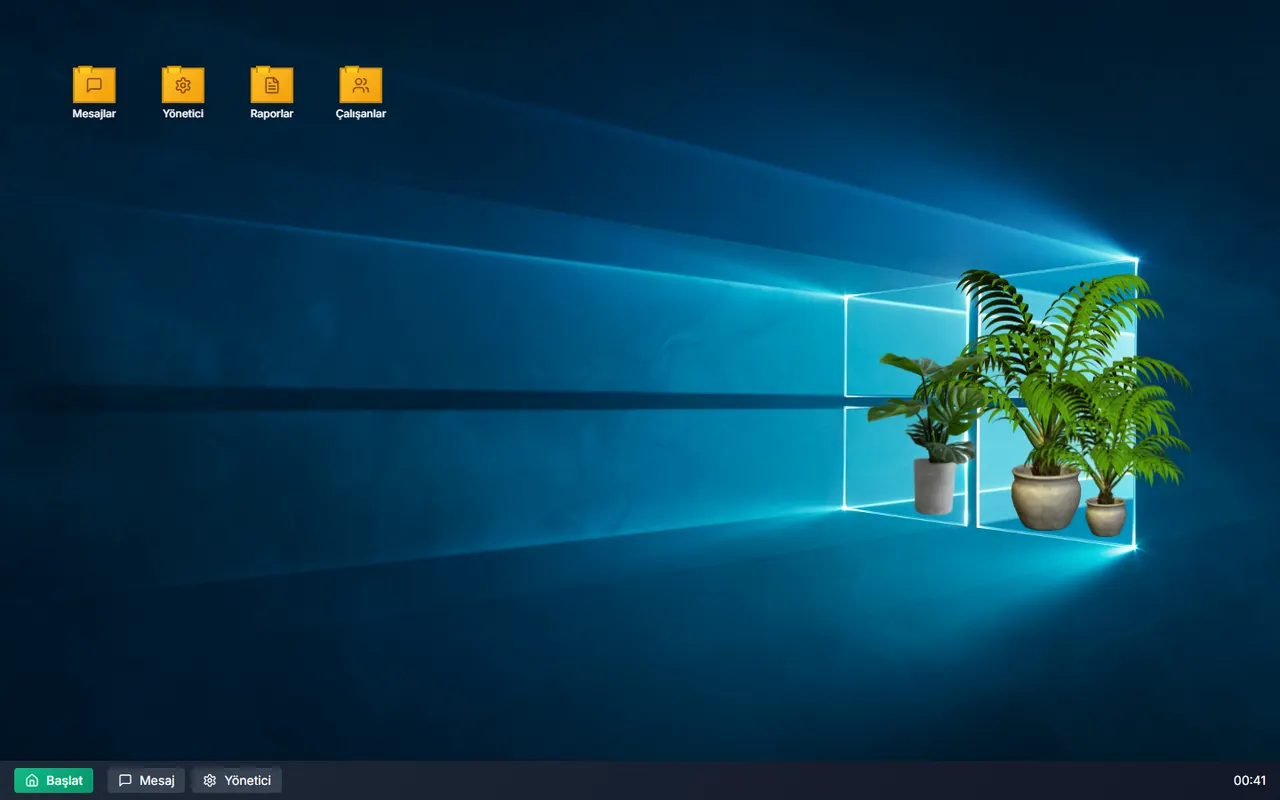Click the gear icon in taskbar Yönetici
This screenshot has width=1280, height=800.
pos(210,780)
